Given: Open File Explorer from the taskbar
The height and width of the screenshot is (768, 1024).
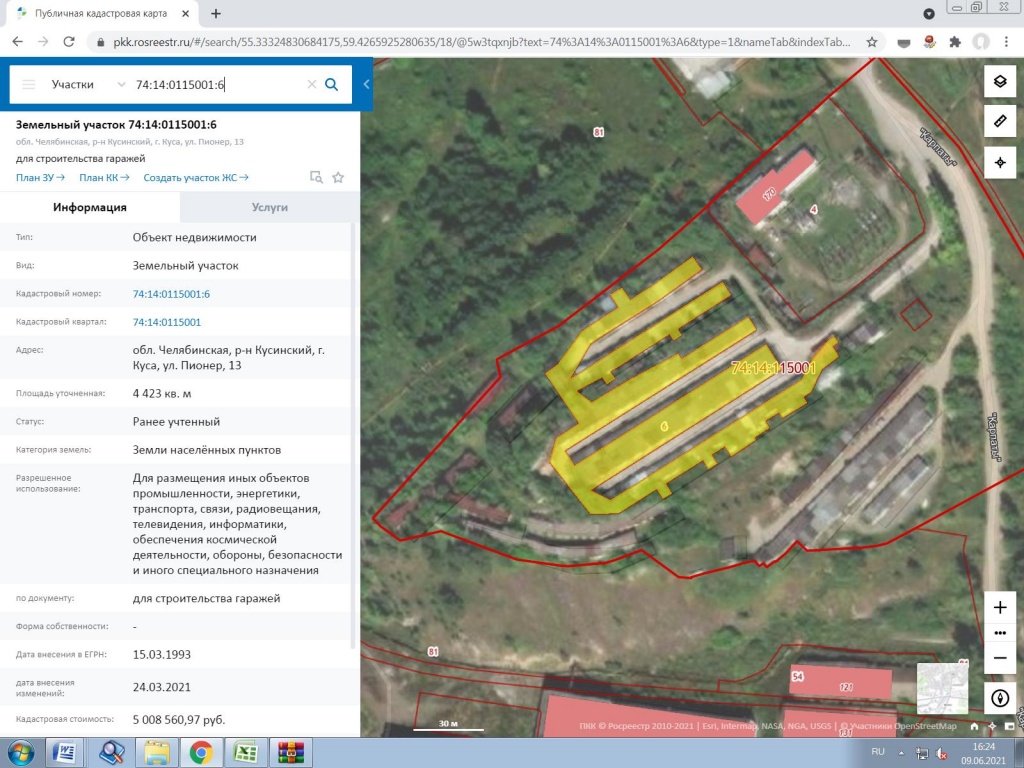Looking at the screenshot, I should pos(157,753).
